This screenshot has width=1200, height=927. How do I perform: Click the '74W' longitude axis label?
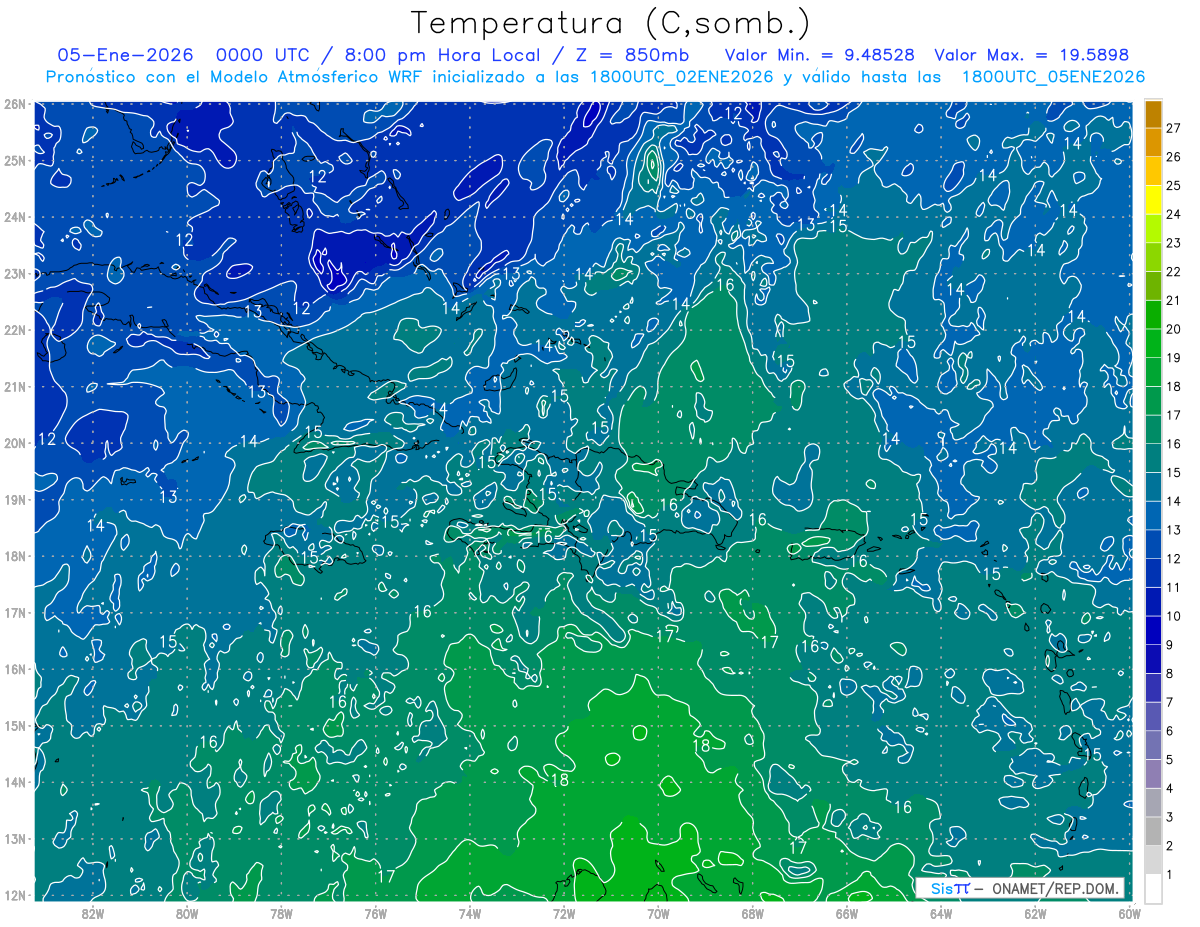click(x=470, y=913)
